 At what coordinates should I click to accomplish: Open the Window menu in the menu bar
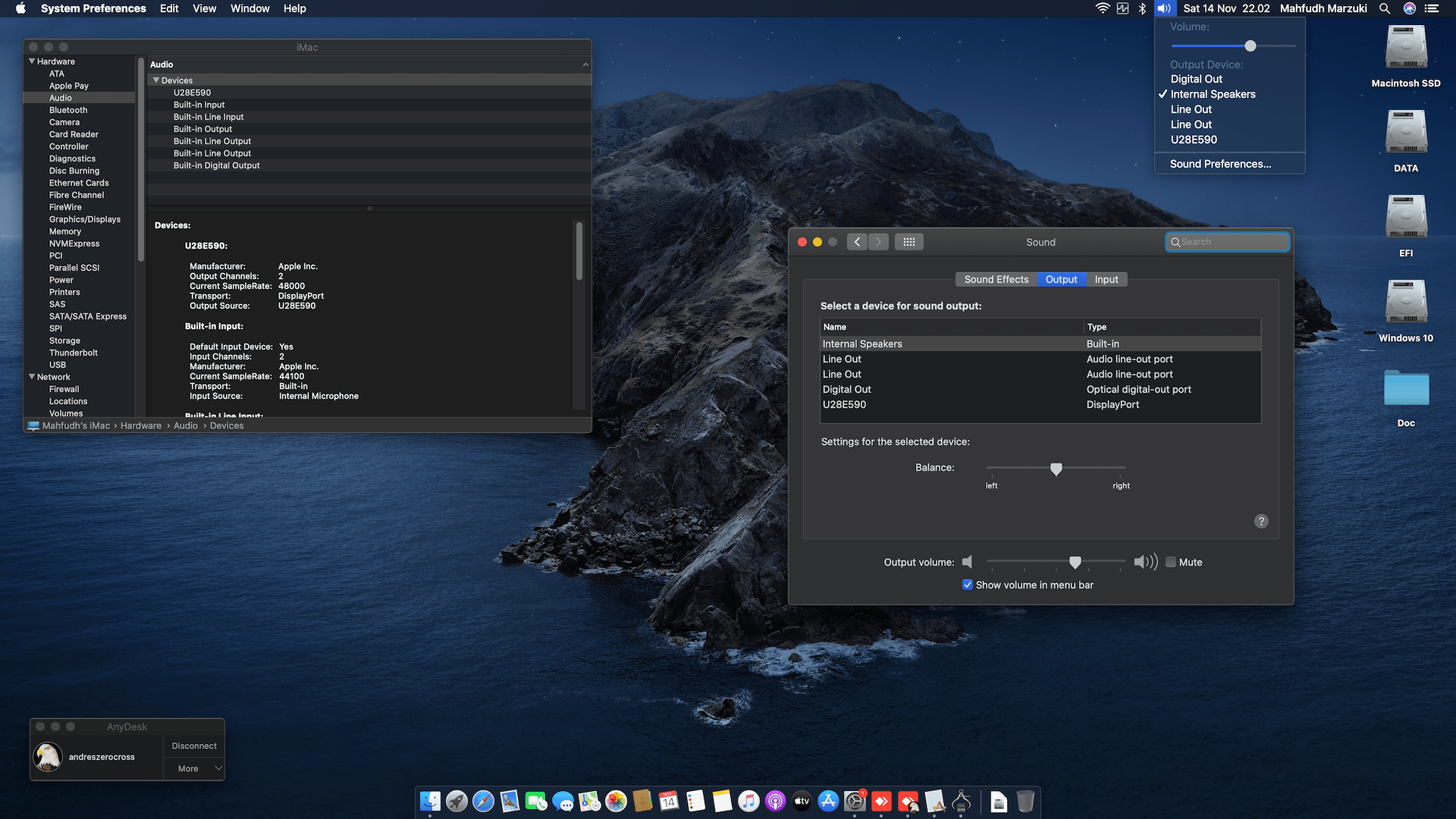249,8
